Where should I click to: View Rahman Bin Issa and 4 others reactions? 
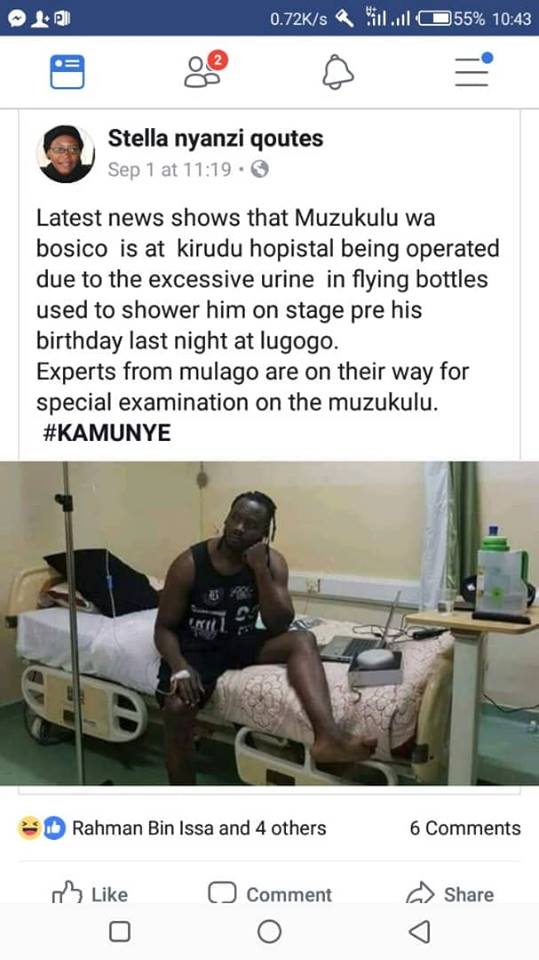[199, 828]
